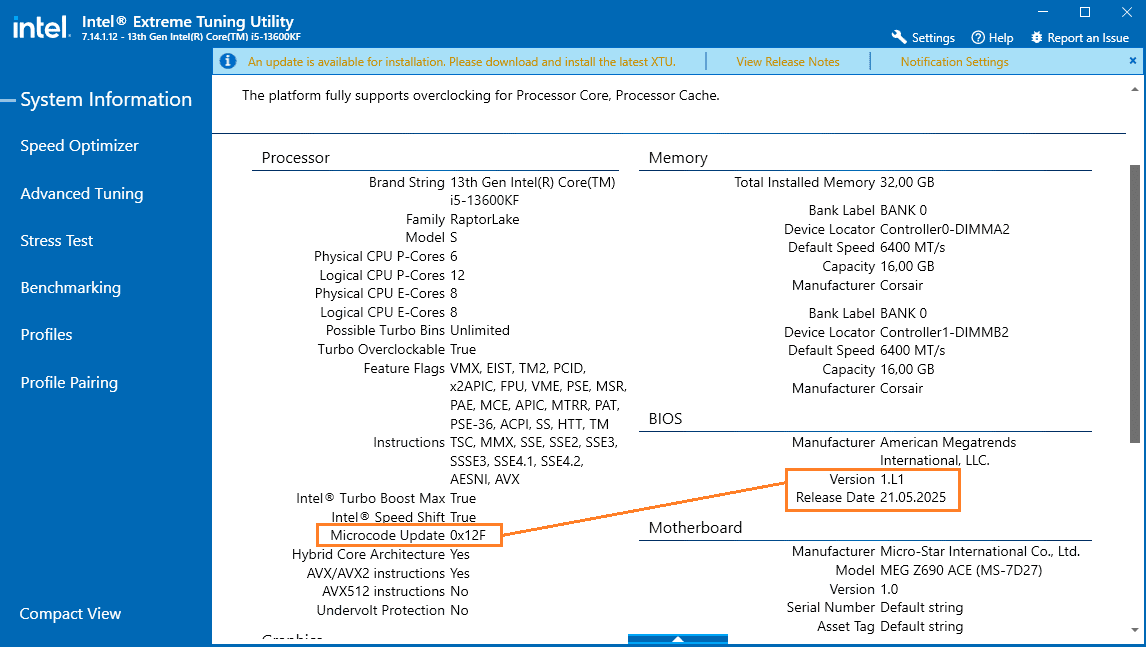Select motherboard model MEG Z690 ACE

pos(961,570)
